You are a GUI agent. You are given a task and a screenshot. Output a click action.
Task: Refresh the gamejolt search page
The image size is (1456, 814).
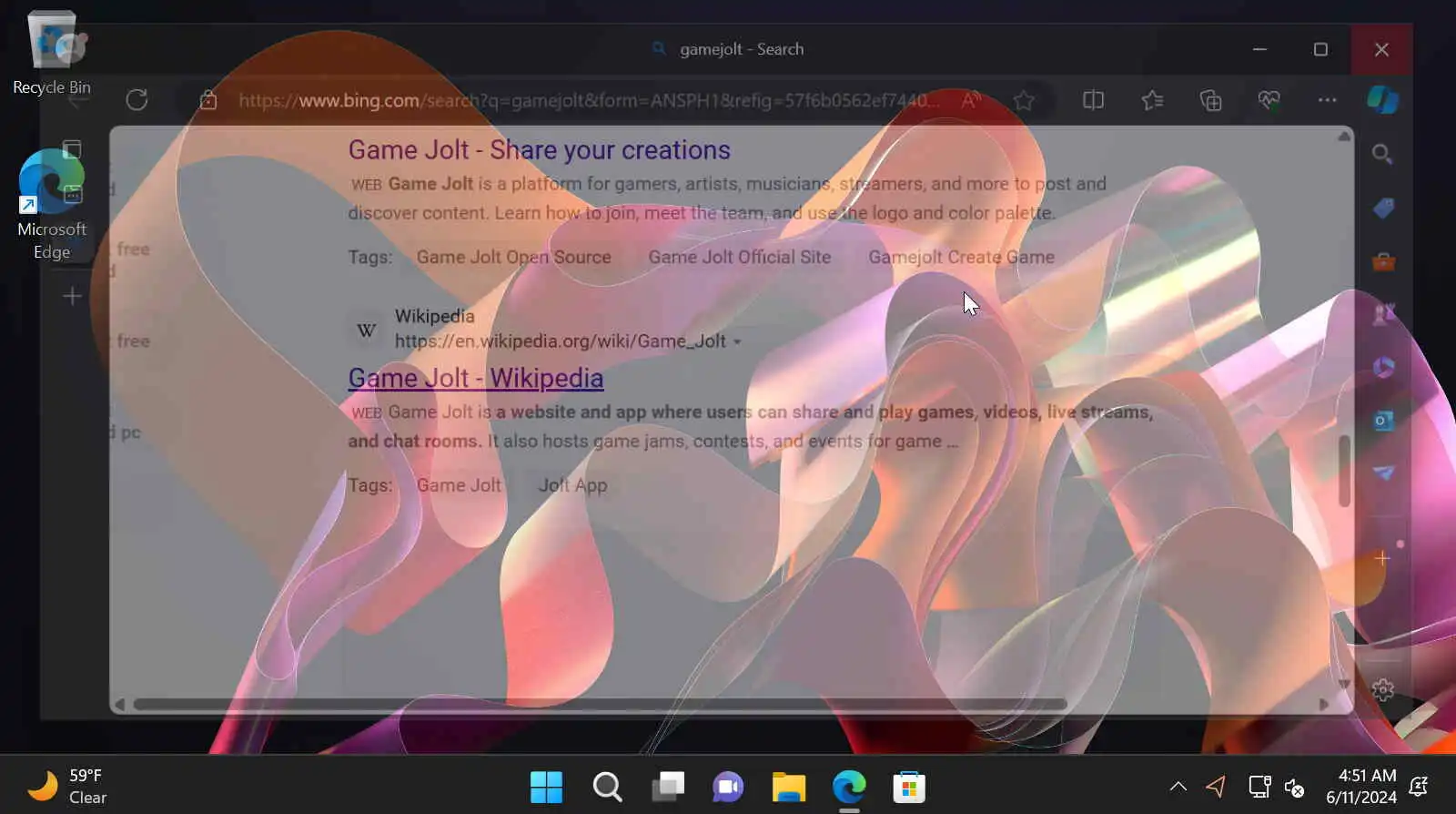(x=136, y=100)
